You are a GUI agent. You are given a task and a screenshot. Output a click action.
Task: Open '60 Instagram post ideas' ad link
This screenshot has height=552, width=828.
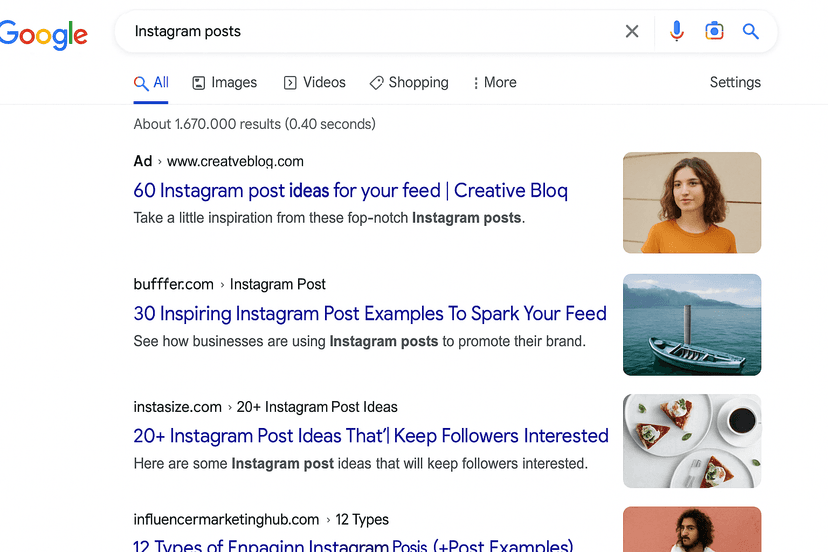[350, 191]
